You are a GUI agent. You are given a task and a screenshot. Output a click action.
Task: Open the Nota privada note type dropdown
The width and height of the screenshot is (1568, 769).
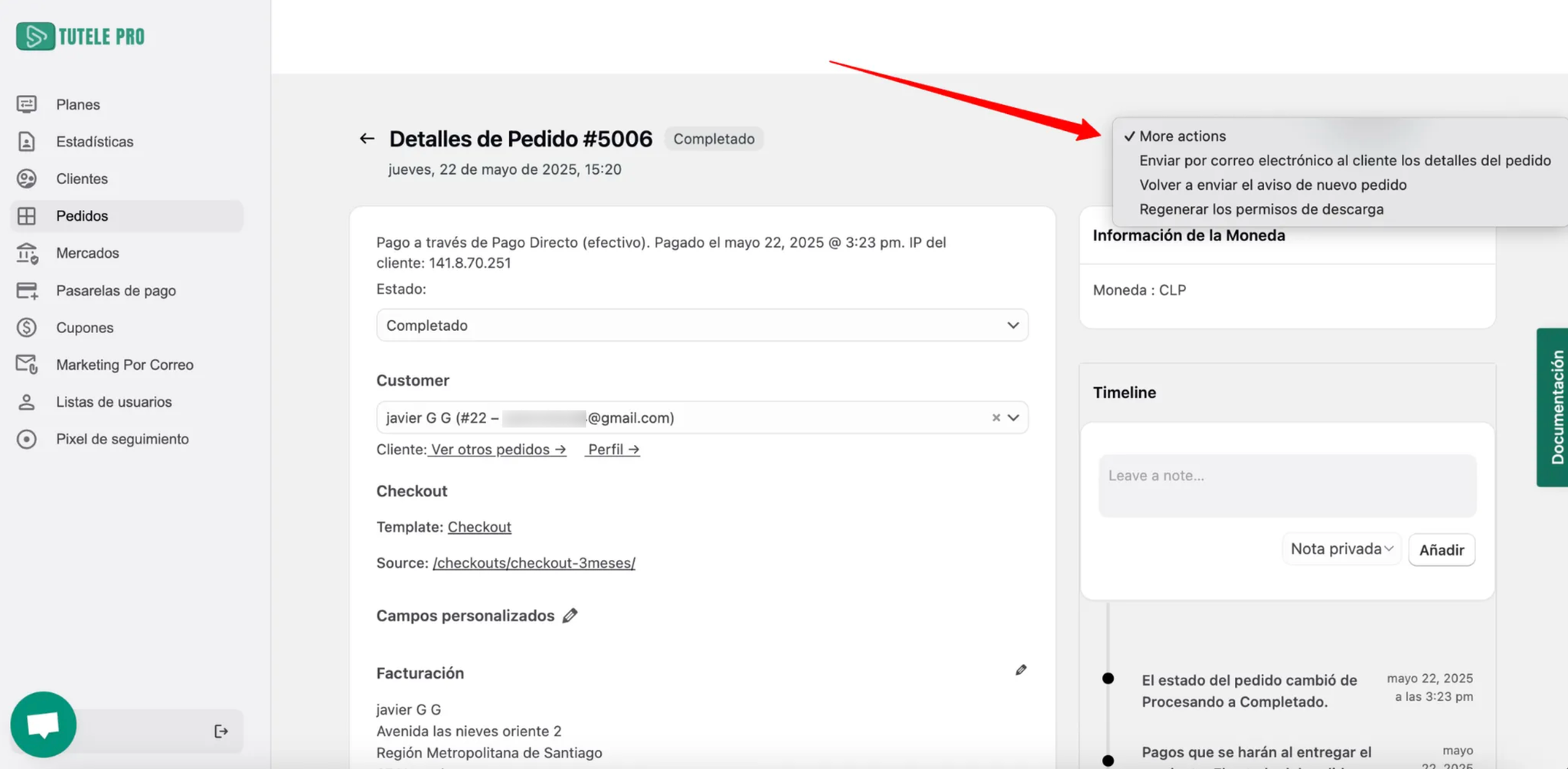[1341, 549]
